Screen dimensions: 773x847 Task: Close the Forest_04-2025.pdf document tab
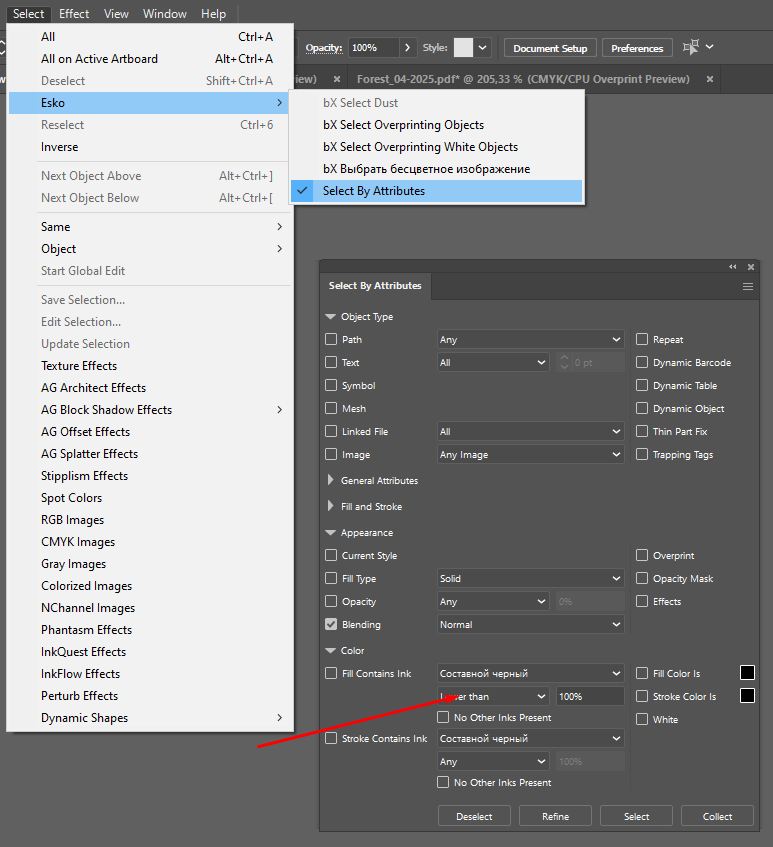tap(710, 79)
